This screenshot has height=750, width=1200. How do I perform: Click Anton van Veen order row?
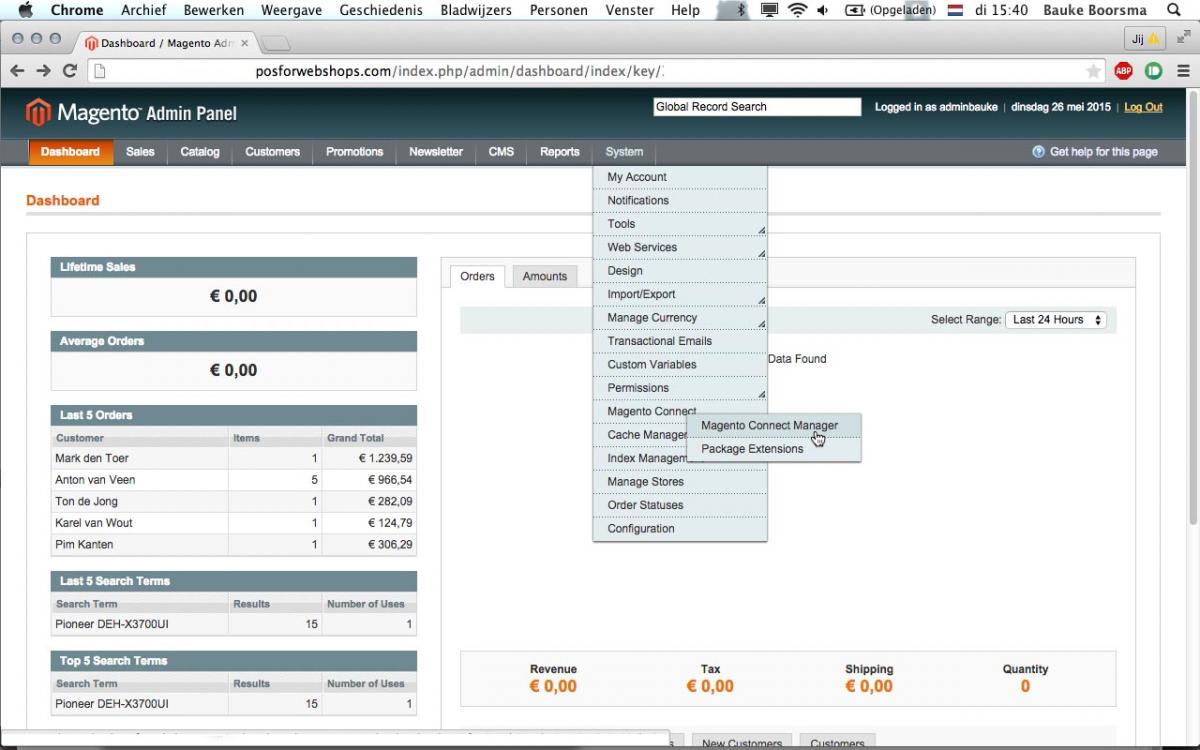click(234, 480)
